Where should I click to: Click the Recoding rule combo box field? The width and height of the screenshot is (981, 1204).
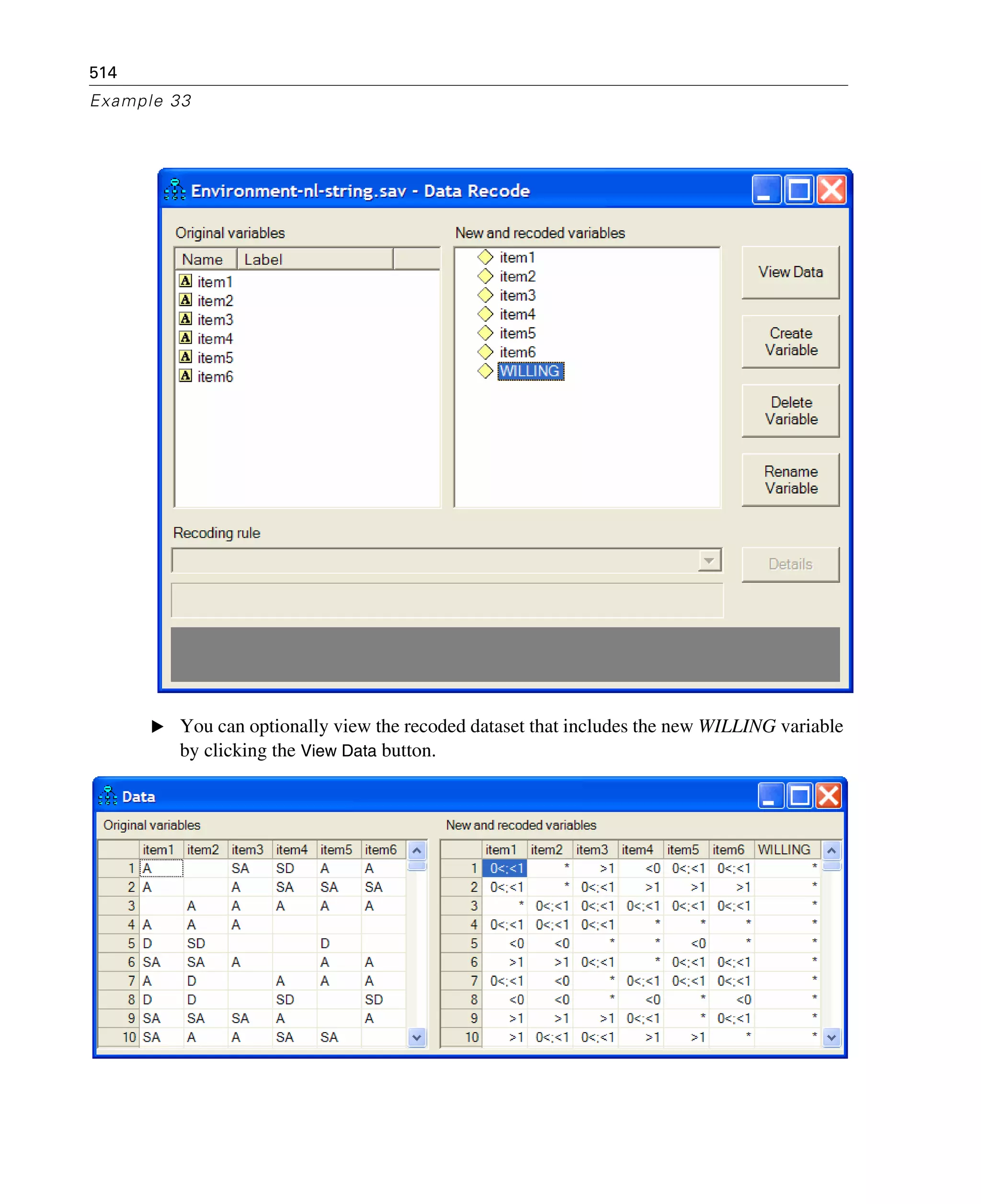tap(447, 560)
